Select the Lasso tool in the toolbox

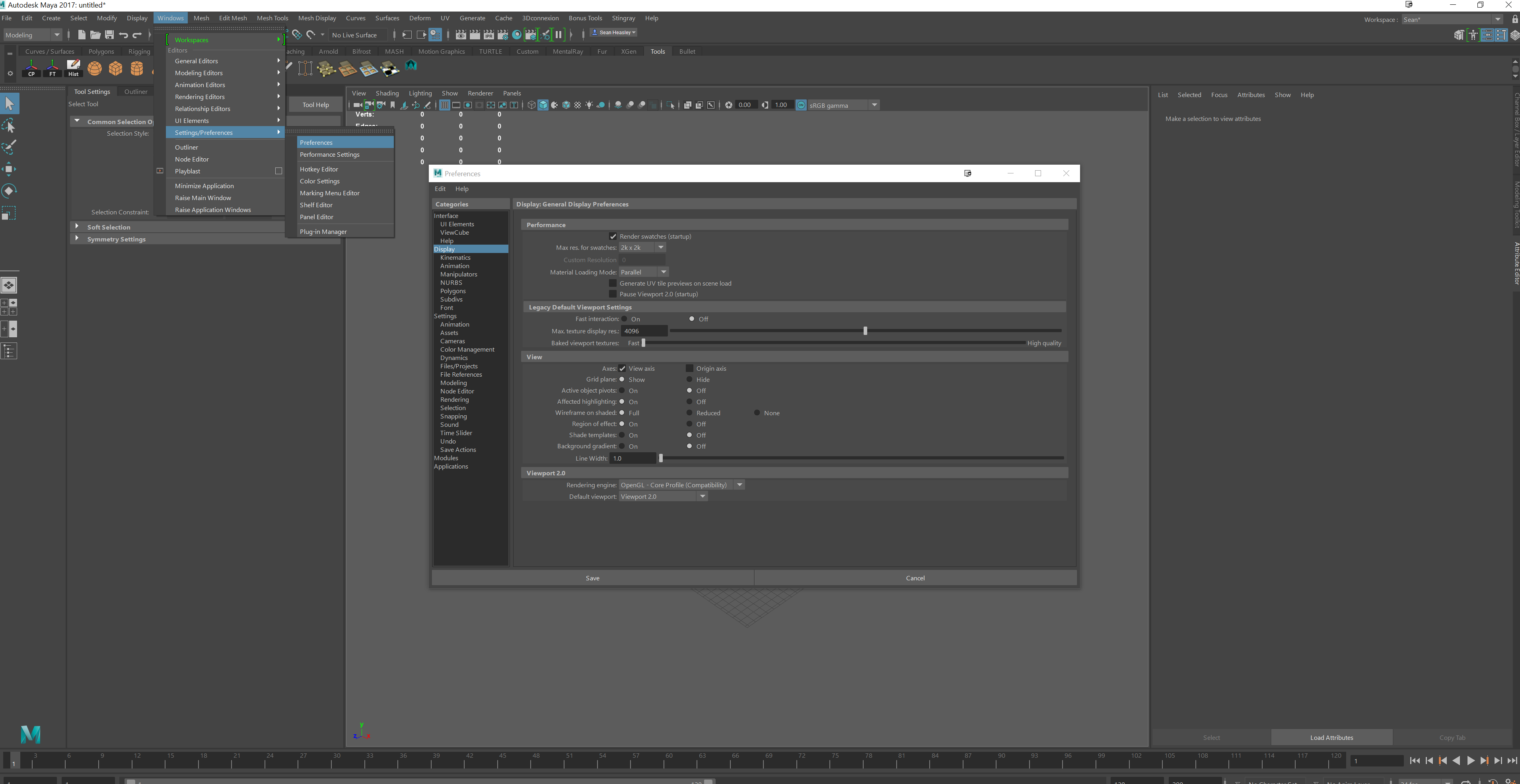point(10,125)
